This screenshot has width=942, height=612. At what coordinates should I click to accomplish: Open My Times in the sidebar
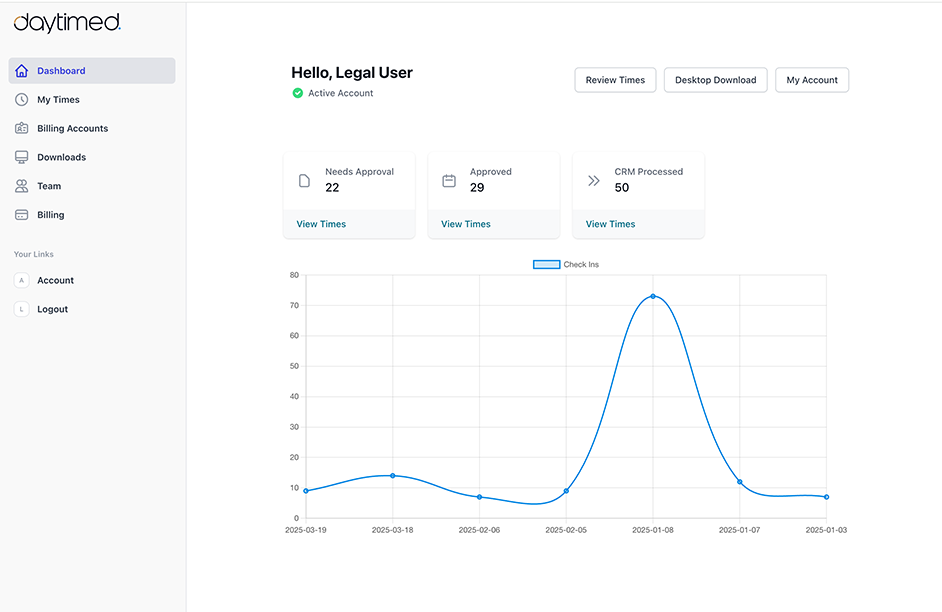coord(58,100)
